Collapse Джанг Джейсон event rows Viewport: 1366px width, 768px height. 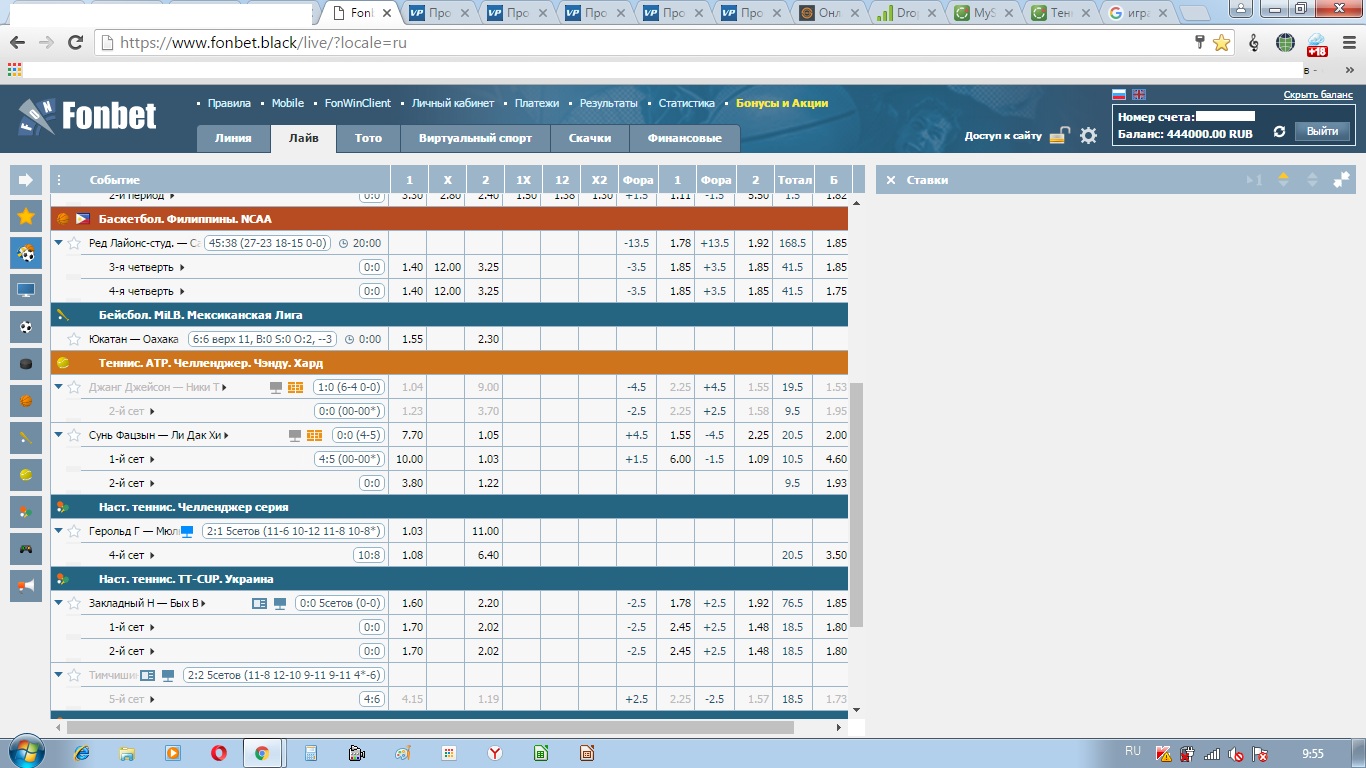(x=59, y=387)
